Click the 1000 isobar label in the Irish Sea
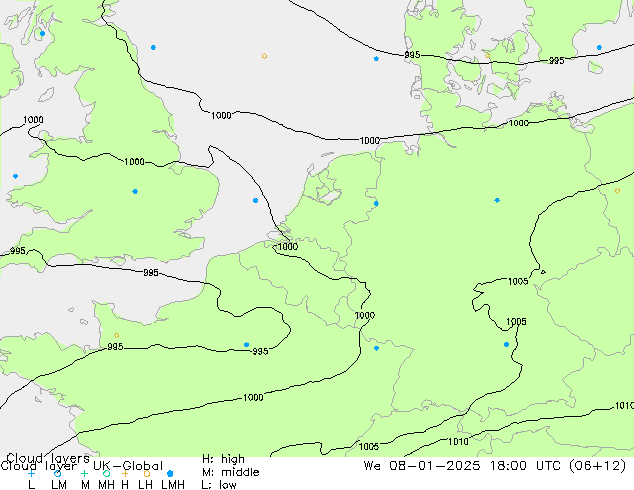This screenshot has width=634, height=490. coord(33,120)
